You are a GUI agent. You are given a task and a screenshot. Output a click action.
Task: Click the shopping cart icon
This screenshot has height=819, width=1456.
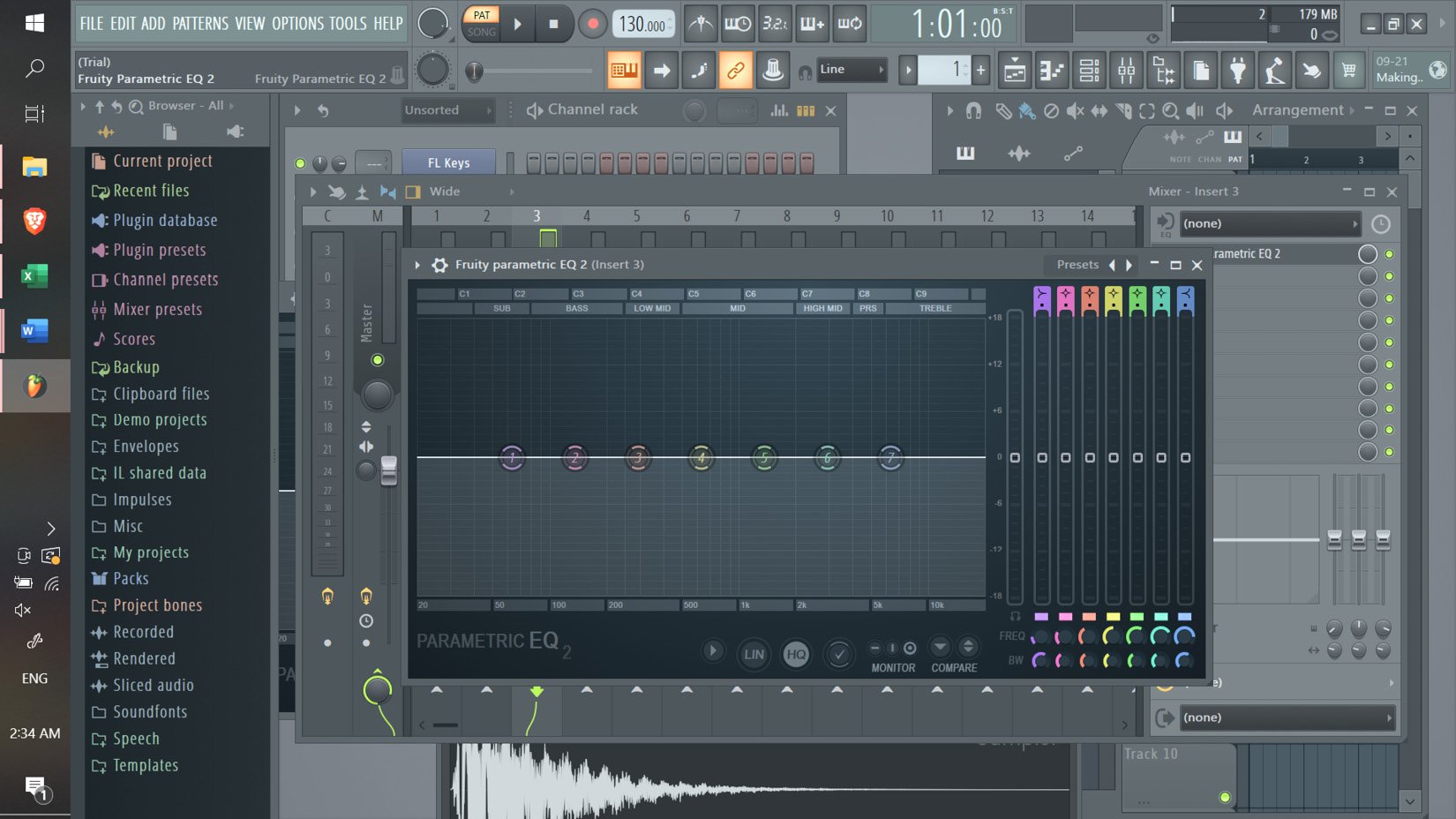1348,71
